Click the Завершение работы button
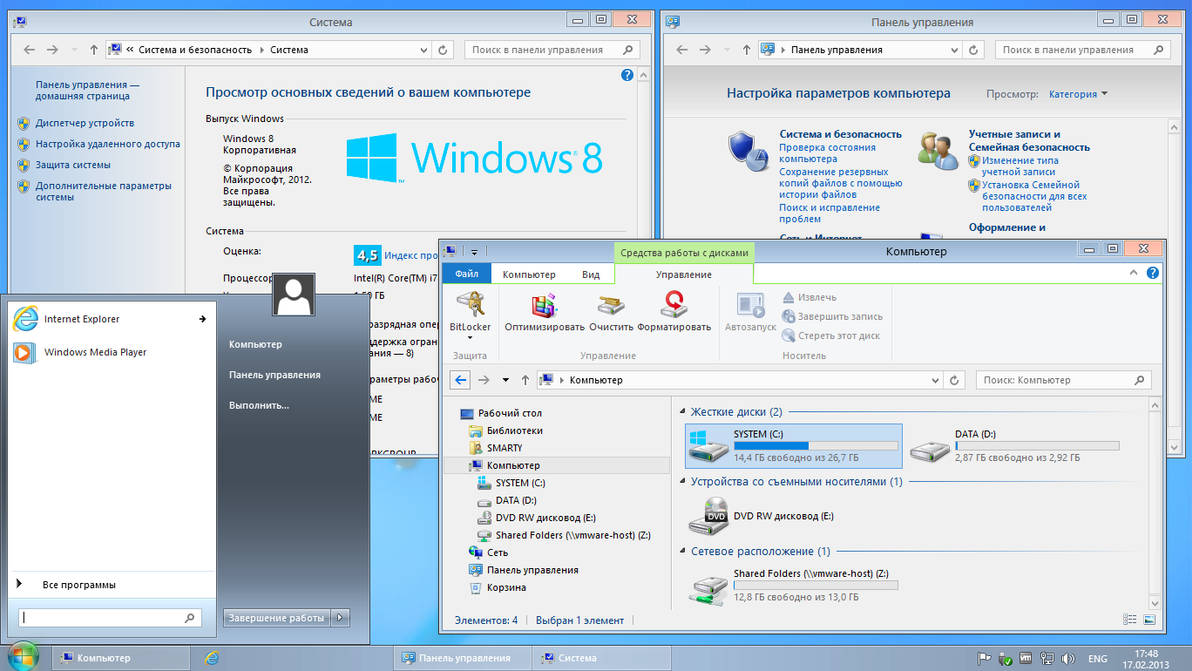Image resolution: width=1192 pixels, height=671 pixels. coord(276,618)
